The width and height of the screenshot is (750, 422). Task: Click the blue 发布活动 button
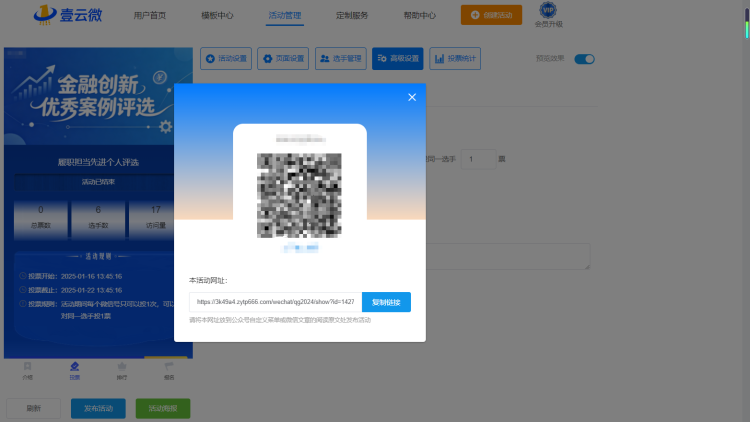[x=98, y=408]
